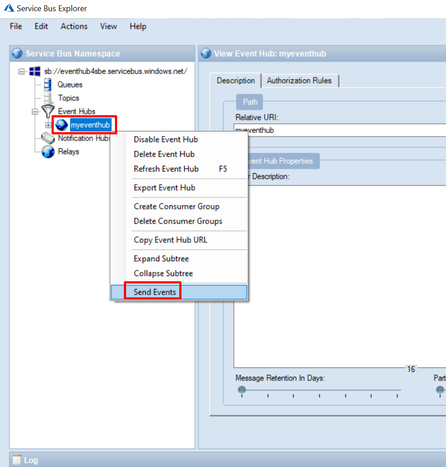Select the Relays tree item

coord(68,152)
